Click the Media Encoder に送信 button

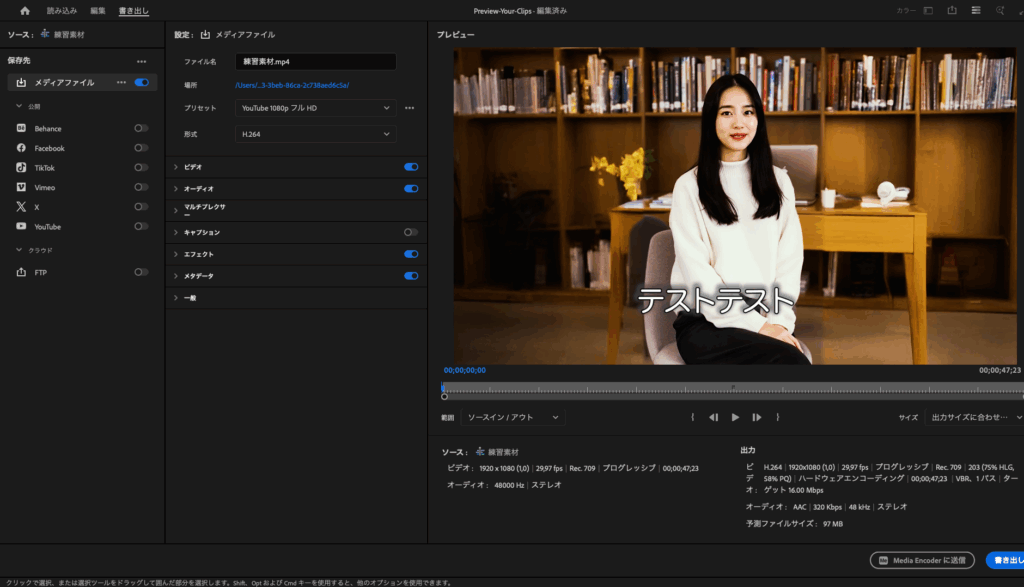[x=922, y=560]
